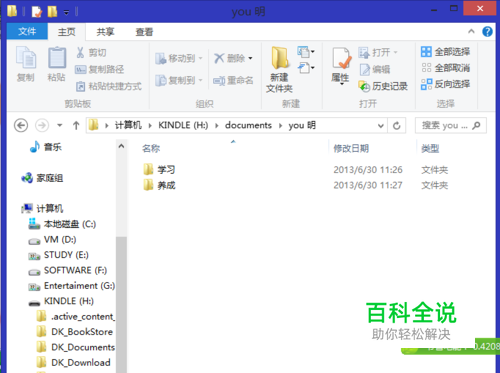Screen dimensions: 500x373
Task: Switch to the Share (共享) tab
Action: [x=105, y=32]
